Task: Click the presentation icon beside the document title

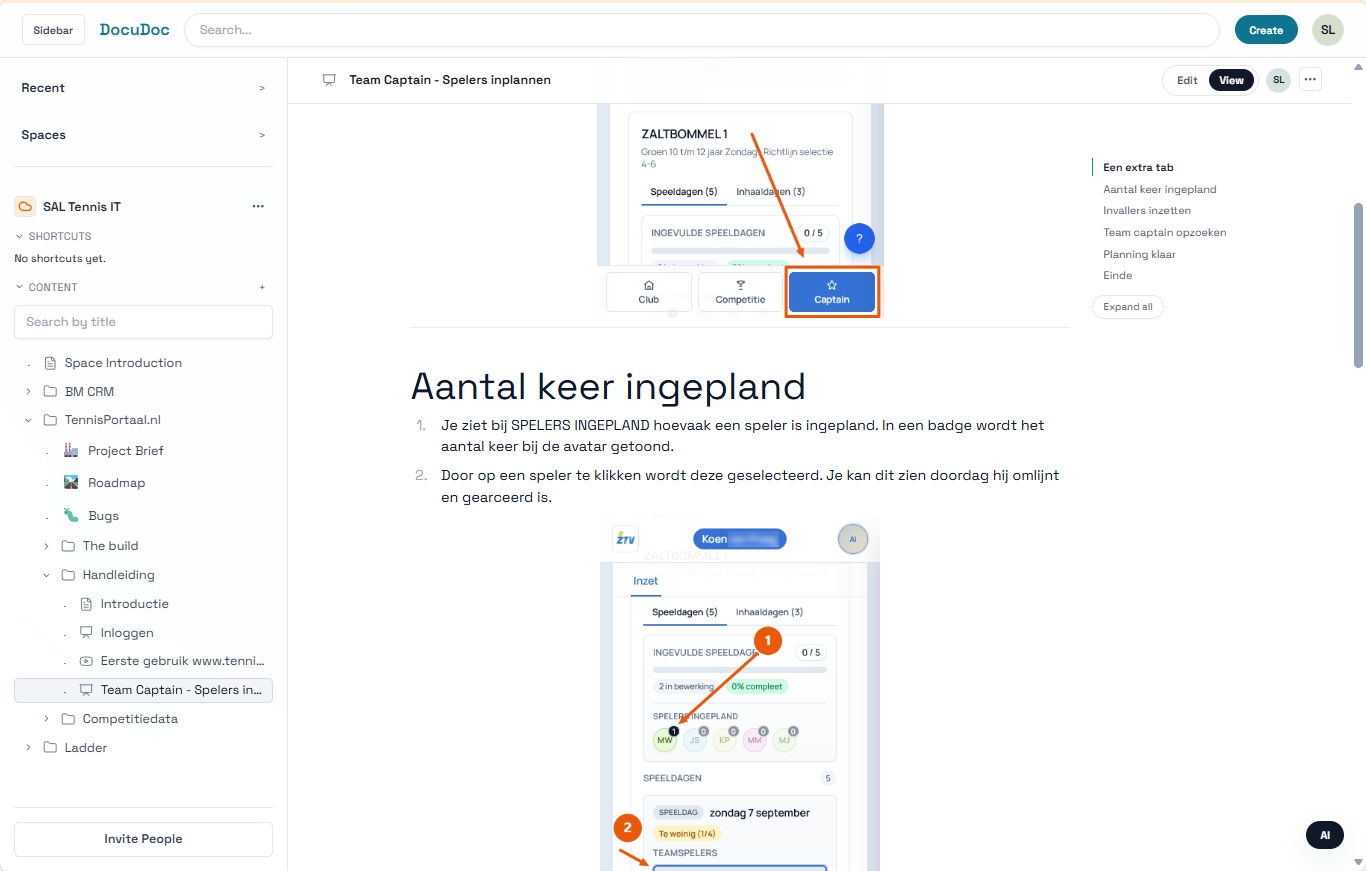Action: pyautogui.click(x=329, y=79)
